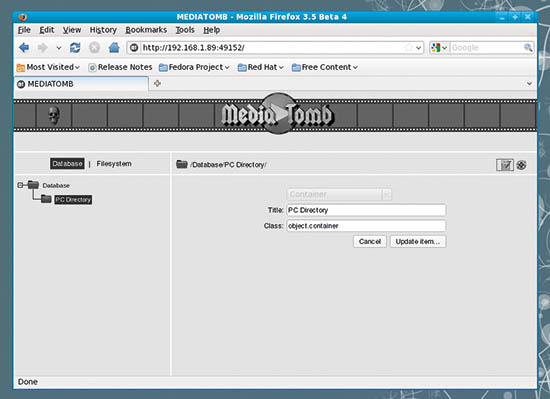
Task: Collapse the Database tree node
Action: tap(20, 185)
